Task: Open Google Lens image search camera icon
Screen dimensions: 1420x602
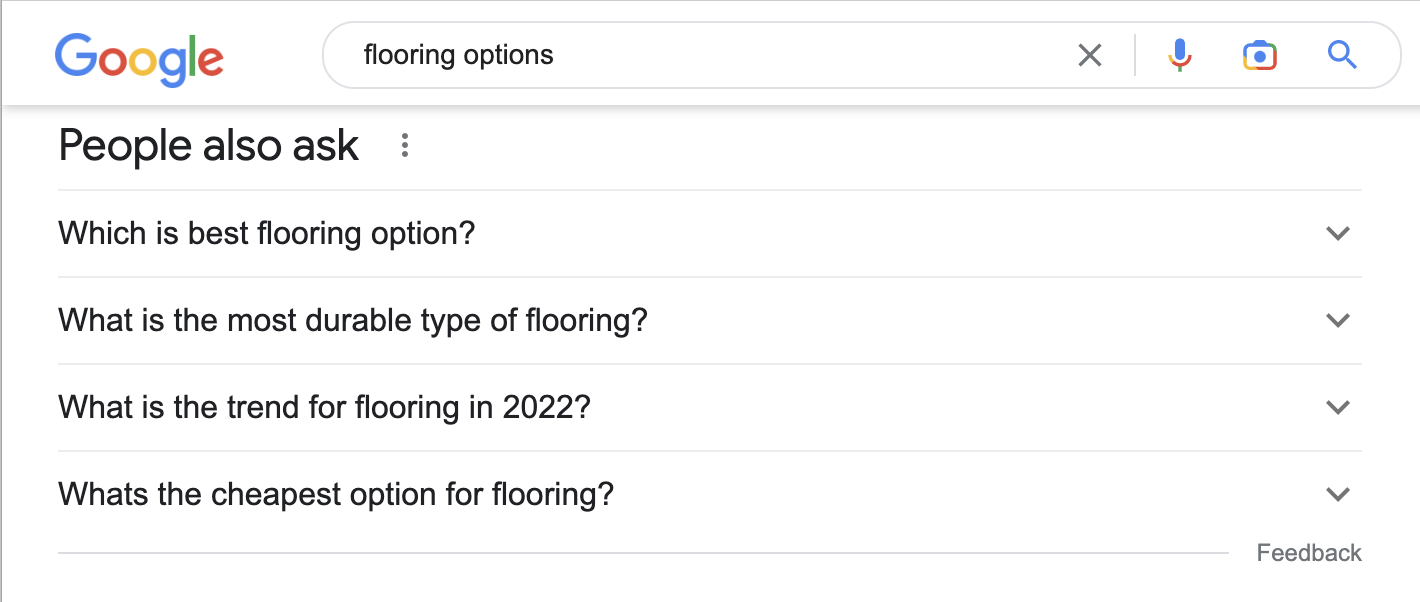Action: [1260, 55]
